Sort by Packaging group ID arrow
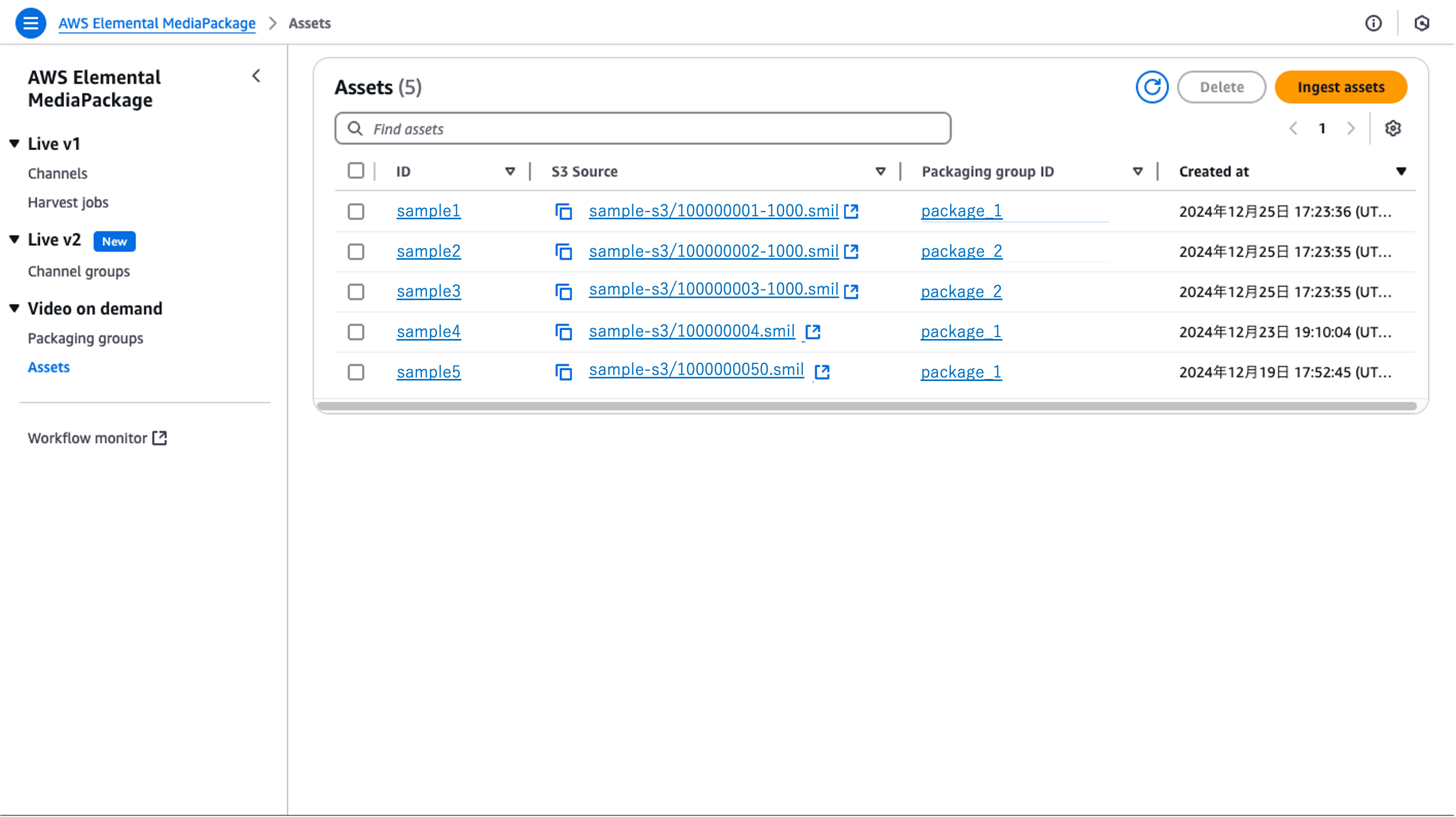The image size is (1456, 817). 1138,171
